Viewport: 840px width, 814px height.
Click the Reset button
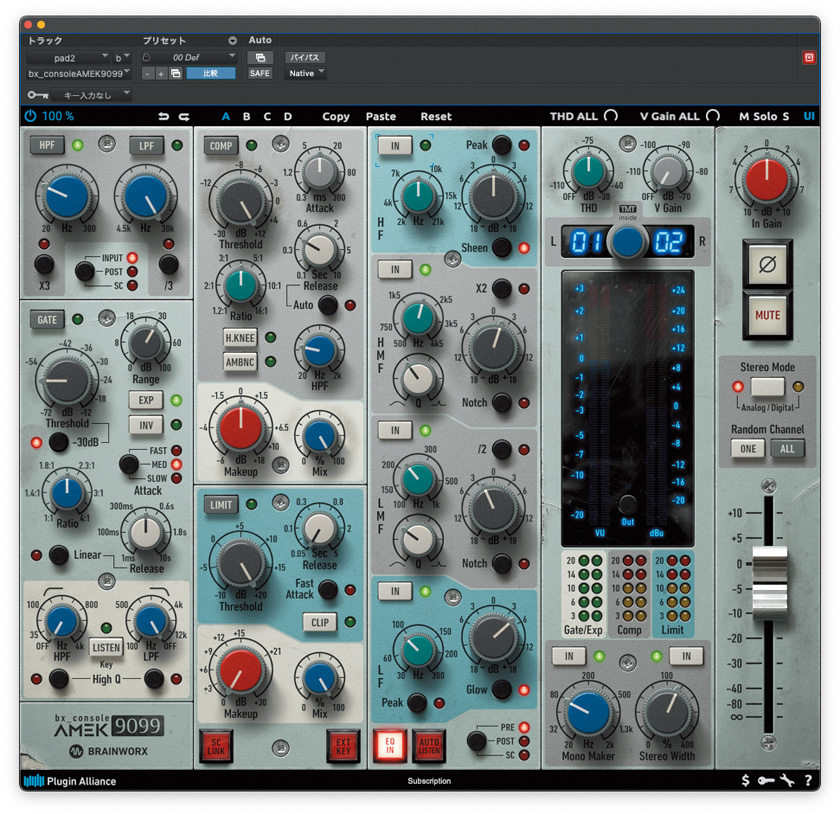(x=436, y=116)
